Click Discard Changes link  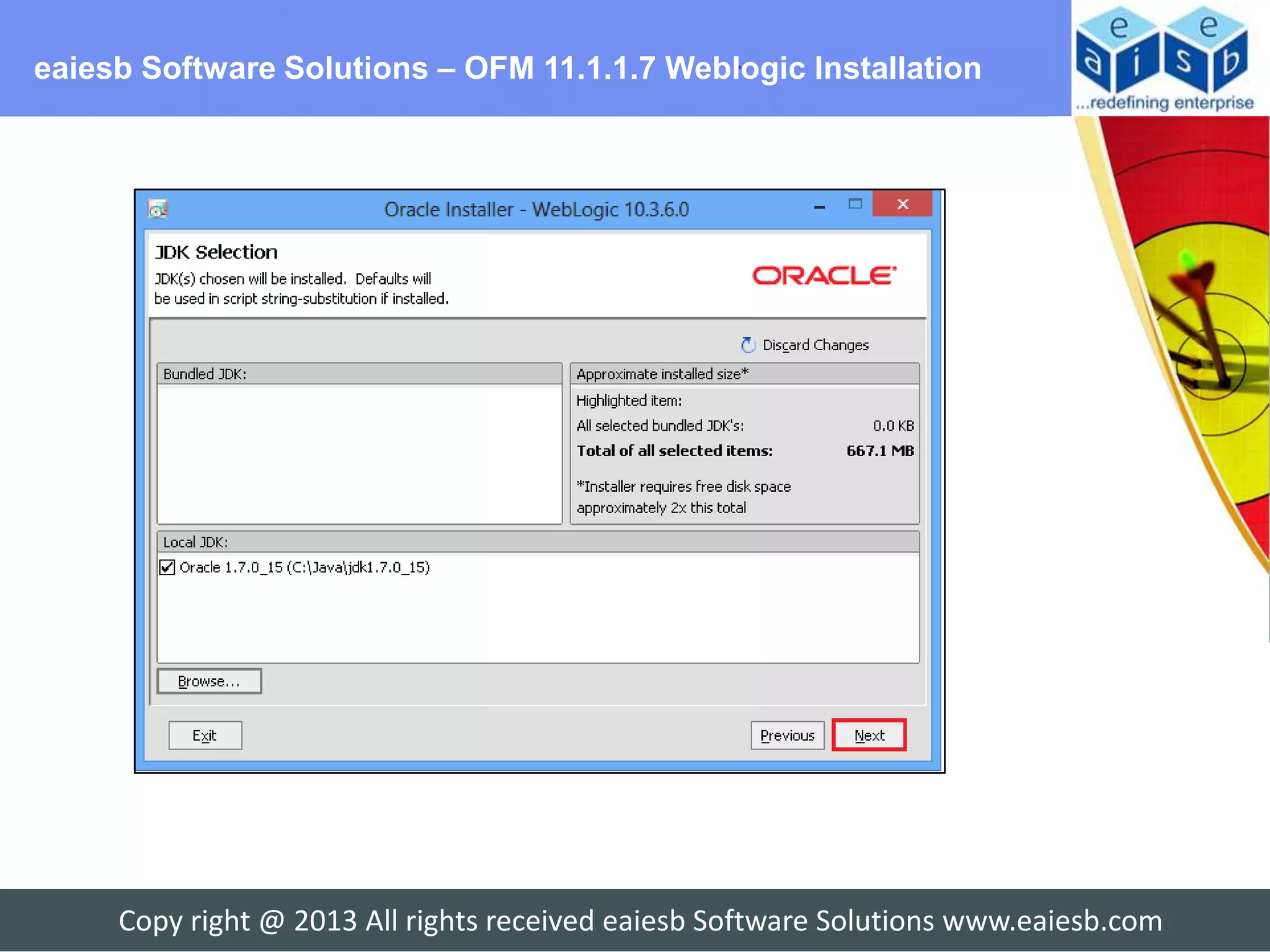(815, 345)
